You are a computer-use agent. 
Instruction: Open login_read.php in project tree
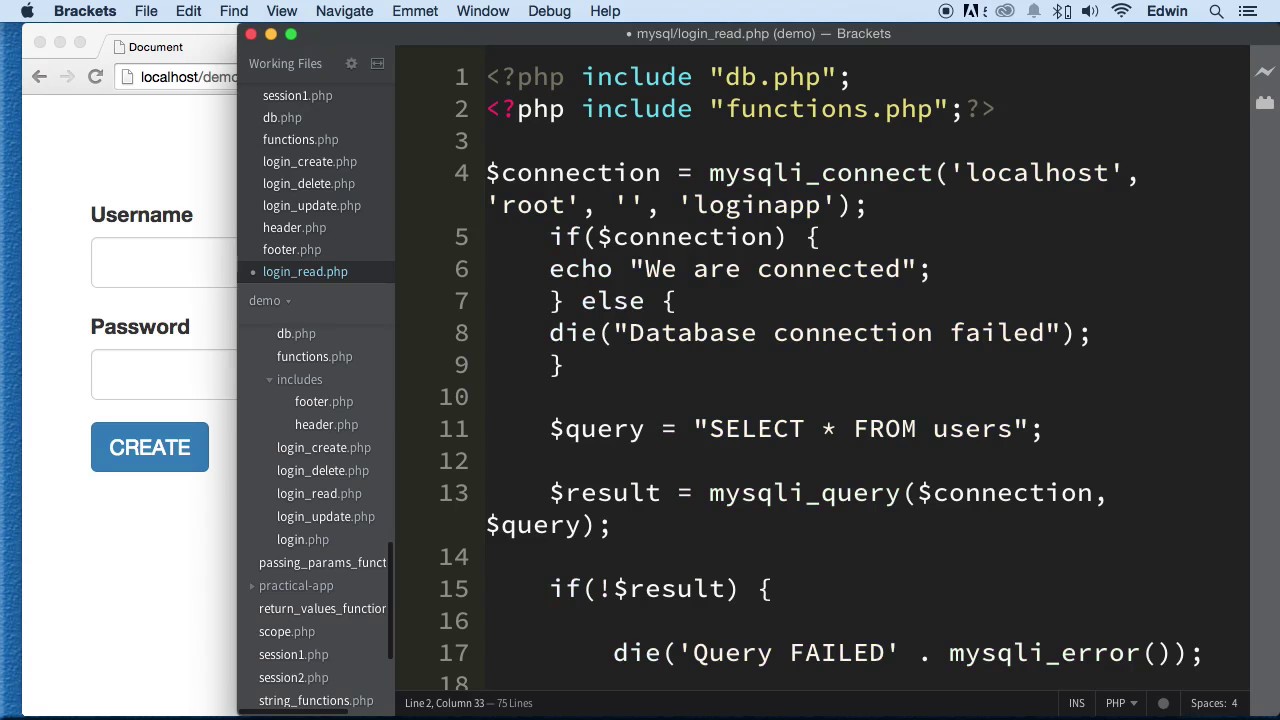319,494
